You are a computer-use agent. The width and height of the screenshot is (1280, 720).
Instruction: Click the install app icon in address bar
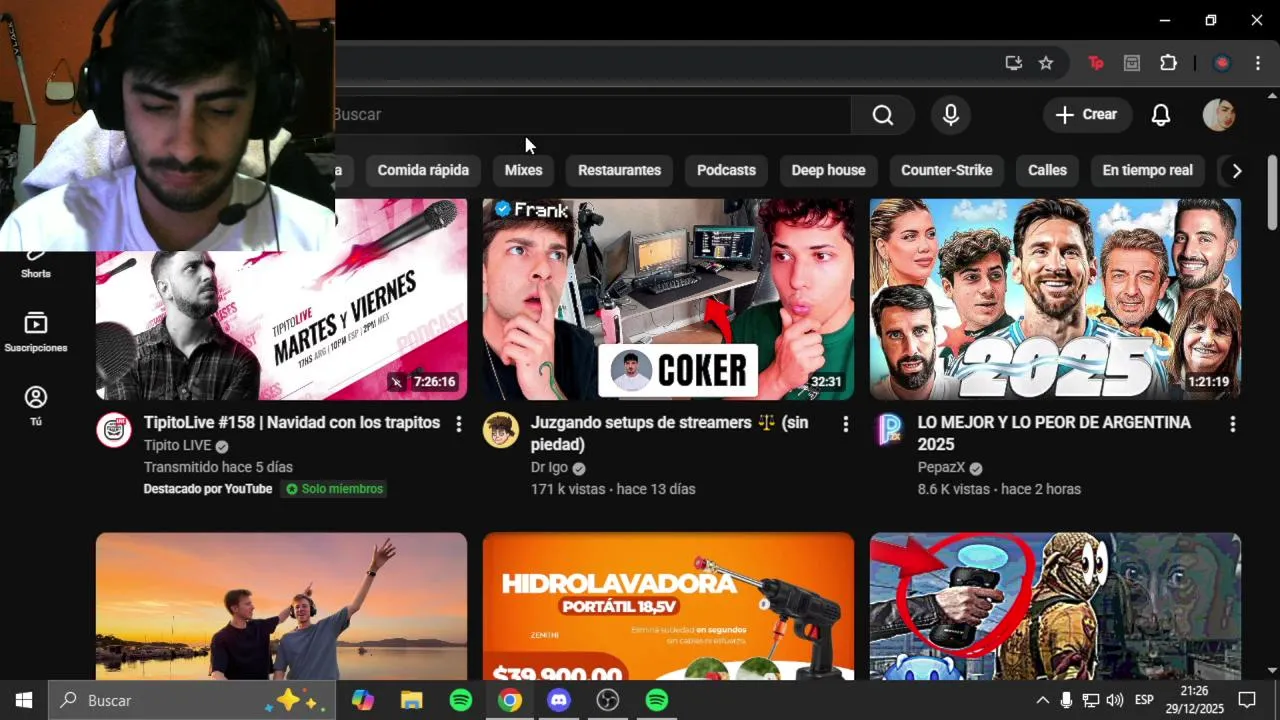[1014, 63]
